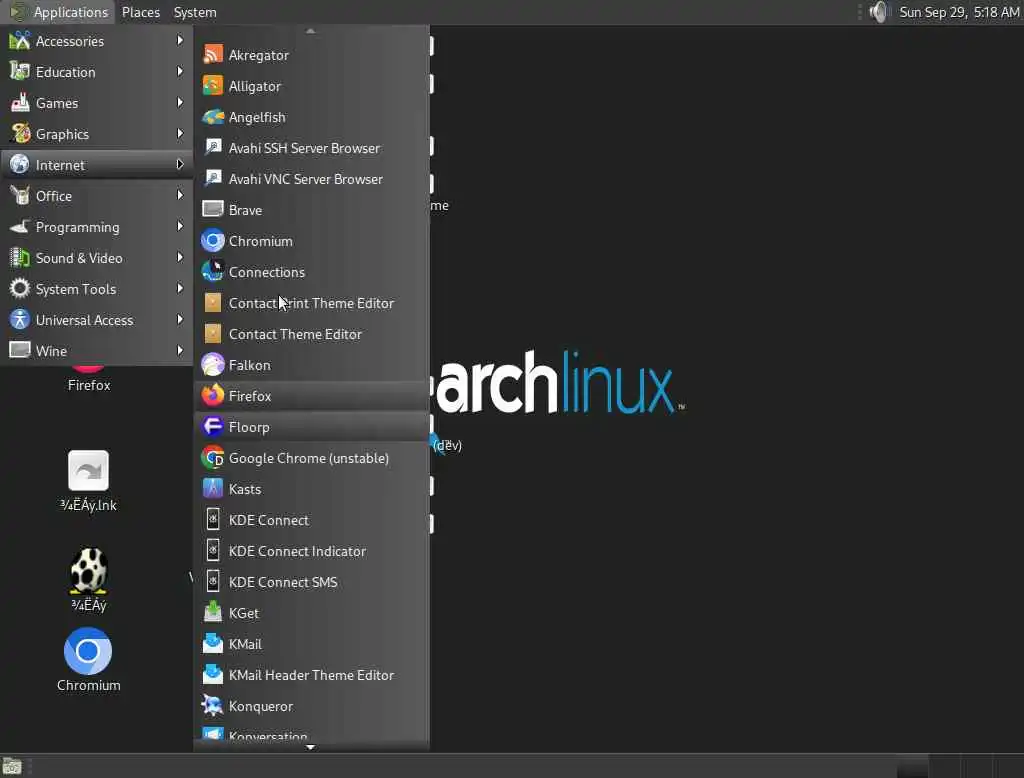Expand the System Tools submenu arrow
1024x778 pixels.
[x=180, y=288]
